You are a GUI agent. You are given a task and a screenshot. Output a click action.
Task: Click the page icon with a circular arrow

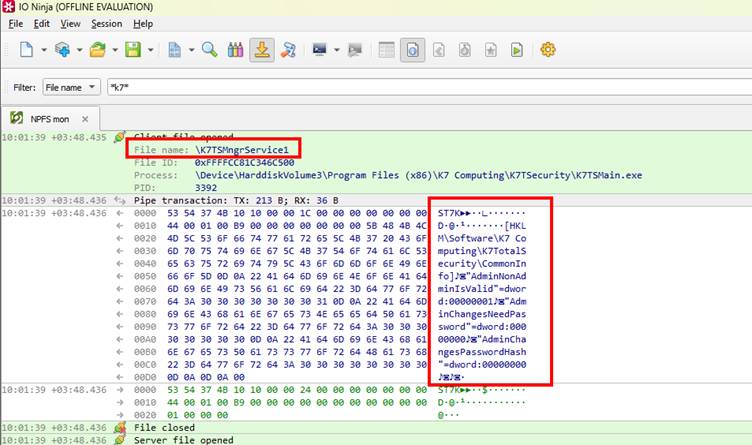click(465, 50)
